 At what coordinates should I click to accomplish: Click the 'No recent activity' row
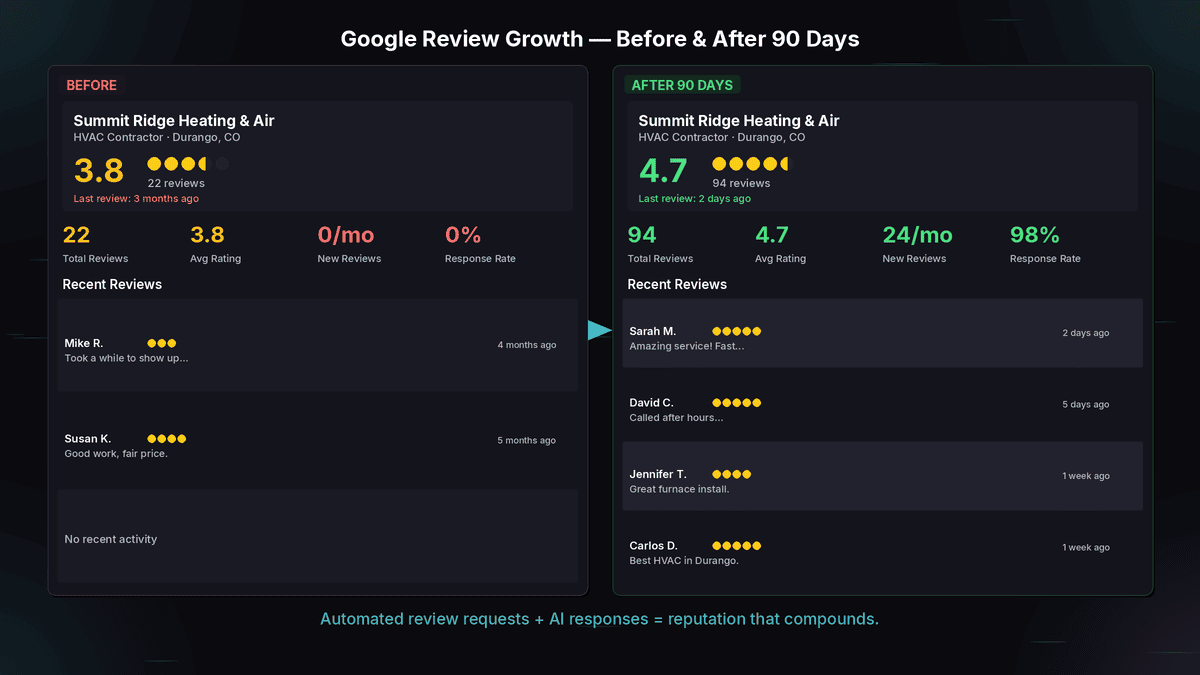pyautogui.click(x=317, y=536)
